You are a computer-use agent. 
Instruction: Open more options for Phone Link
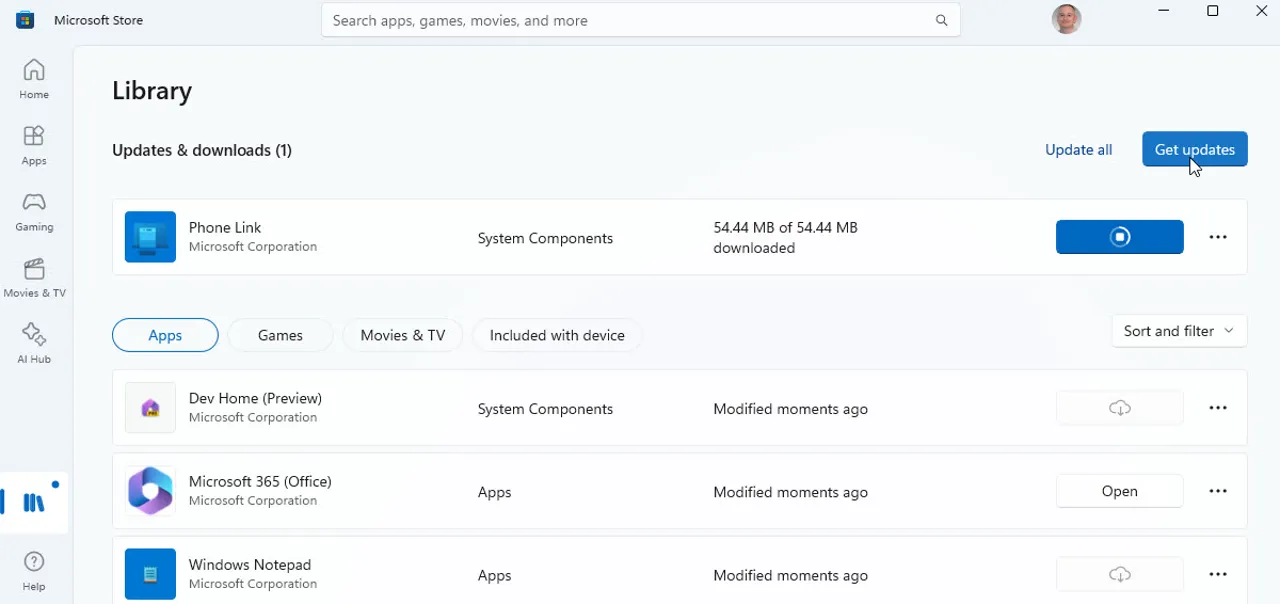1218,237
